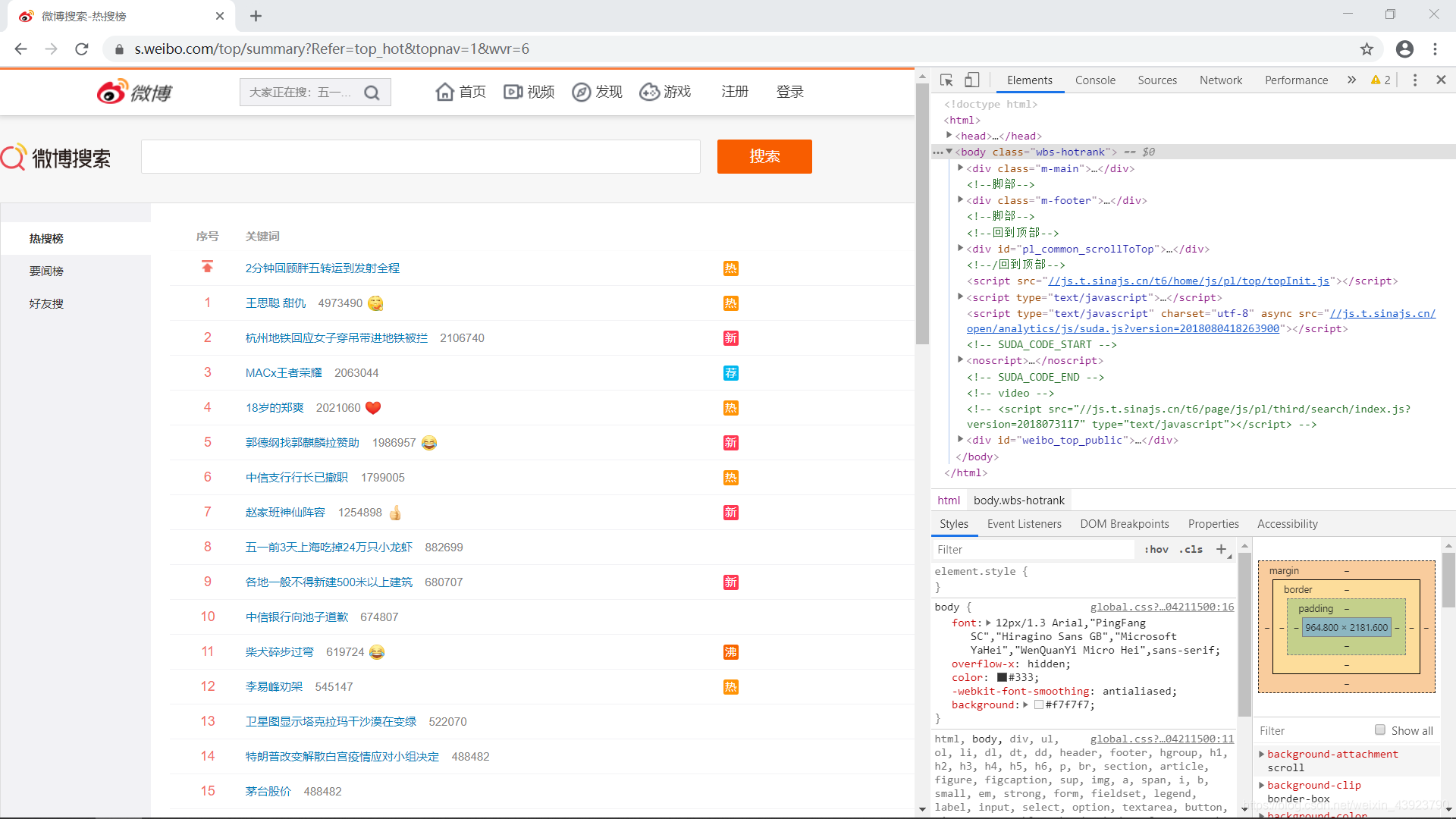
Task: Expand the noscript node
Action: click(960, 359)
